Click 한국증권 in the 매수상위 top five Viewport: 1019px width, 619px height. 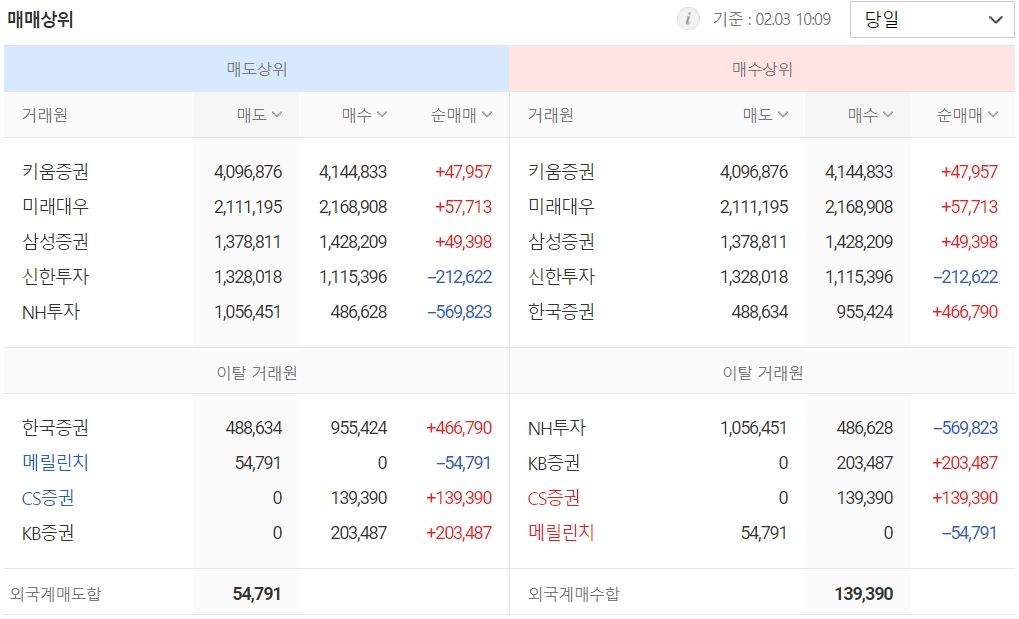[x=561, y=312]
